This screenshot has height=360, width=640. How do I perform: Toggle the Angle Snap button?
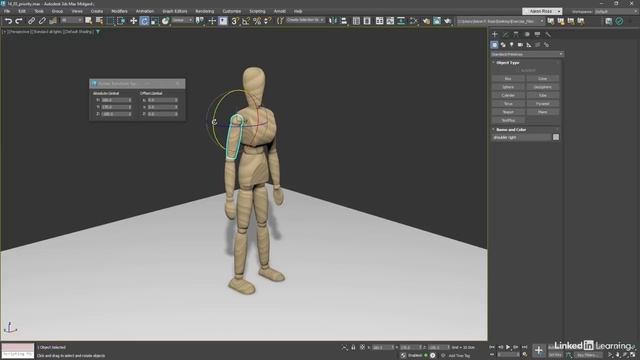tap(246, 21)
